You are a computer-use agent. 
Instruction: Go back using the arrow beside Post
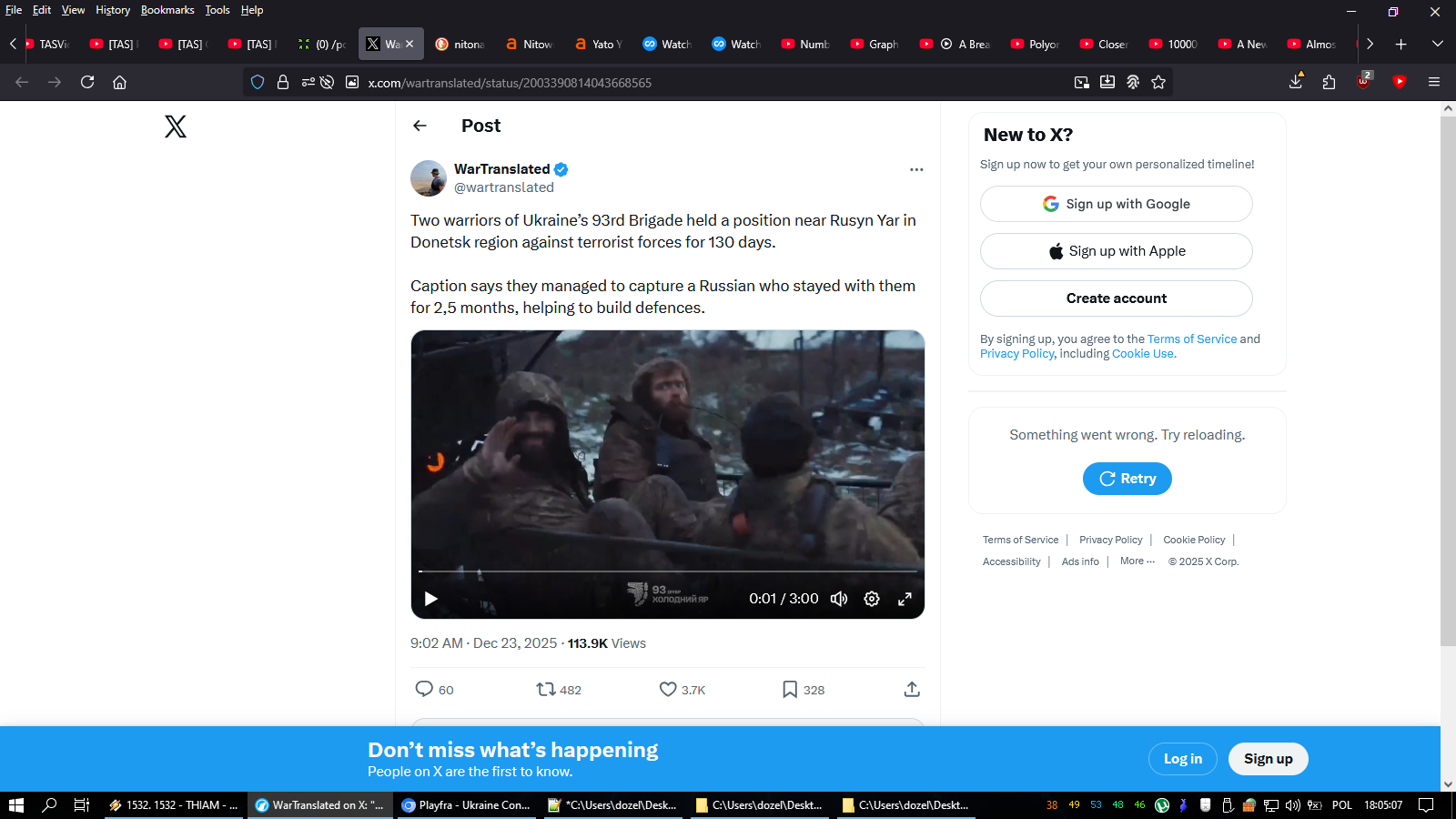click(x=420, y=126)
